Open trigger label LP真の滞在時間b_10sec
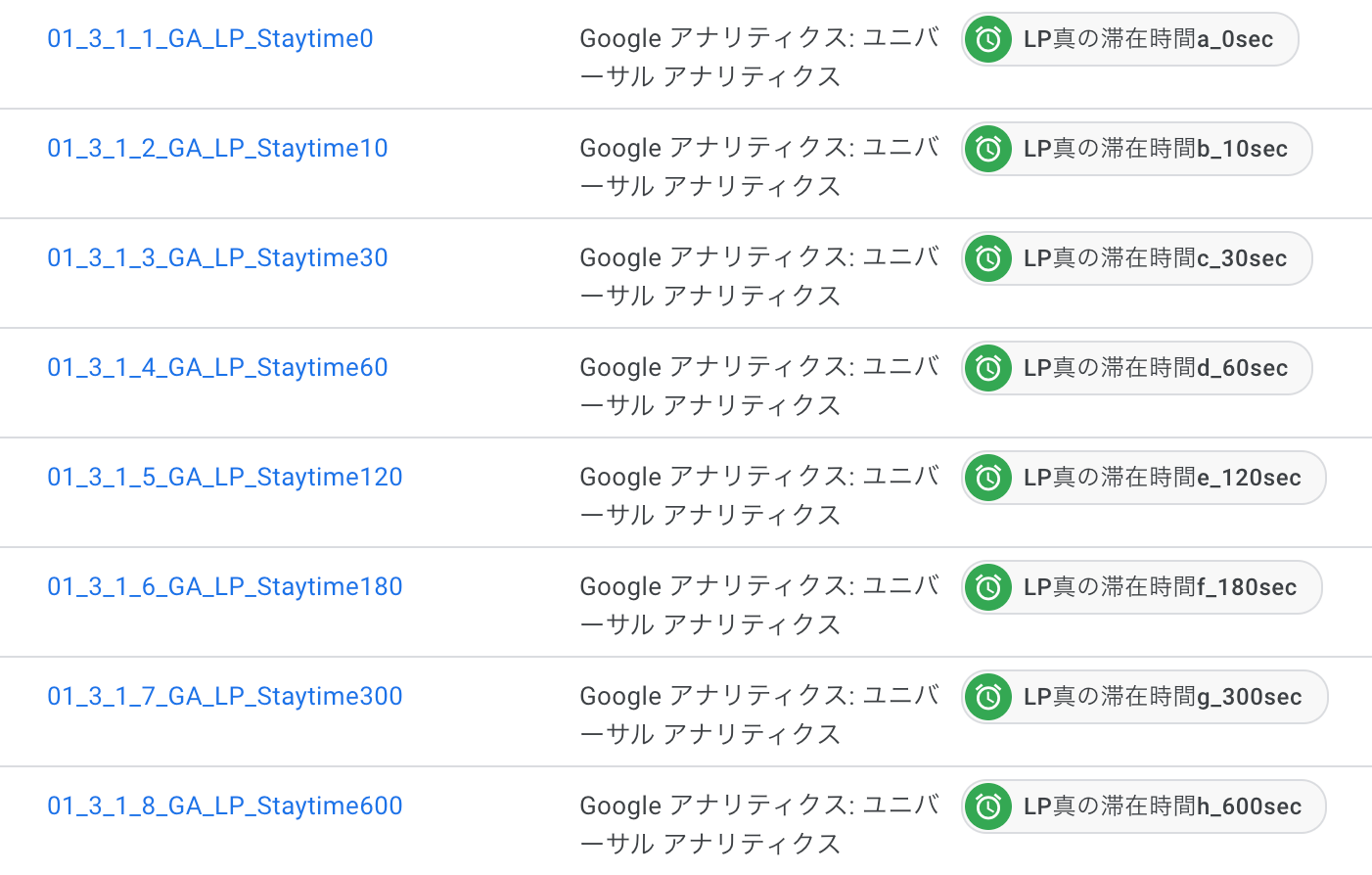Screen dimensions: 1372x875 point(1156,149)
